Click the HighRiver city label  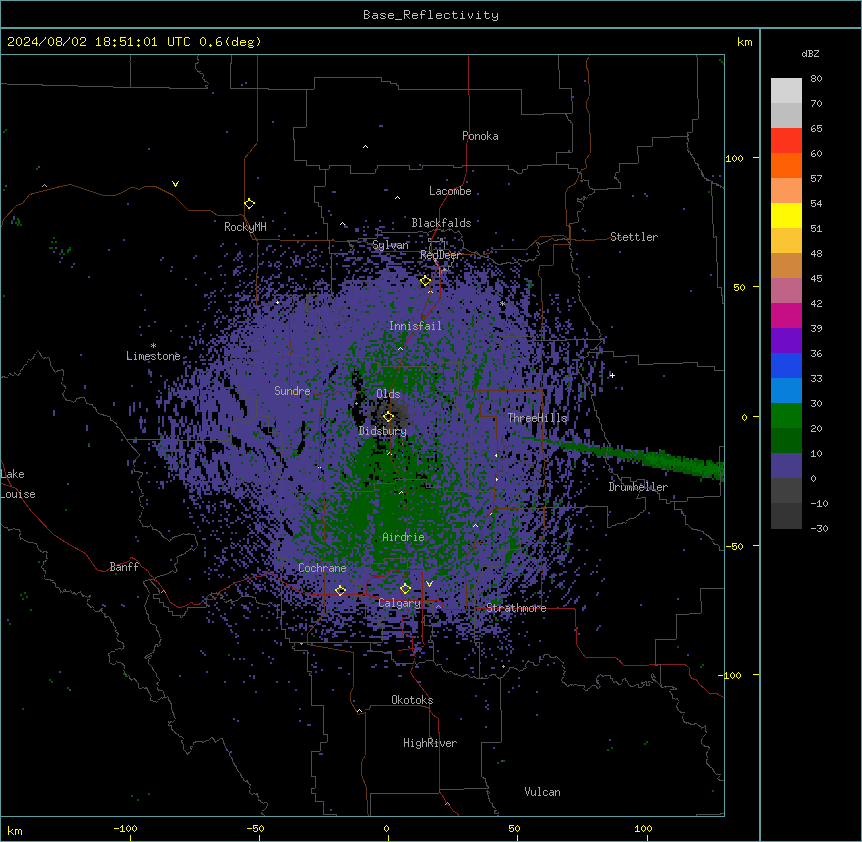tap(430, 743)
